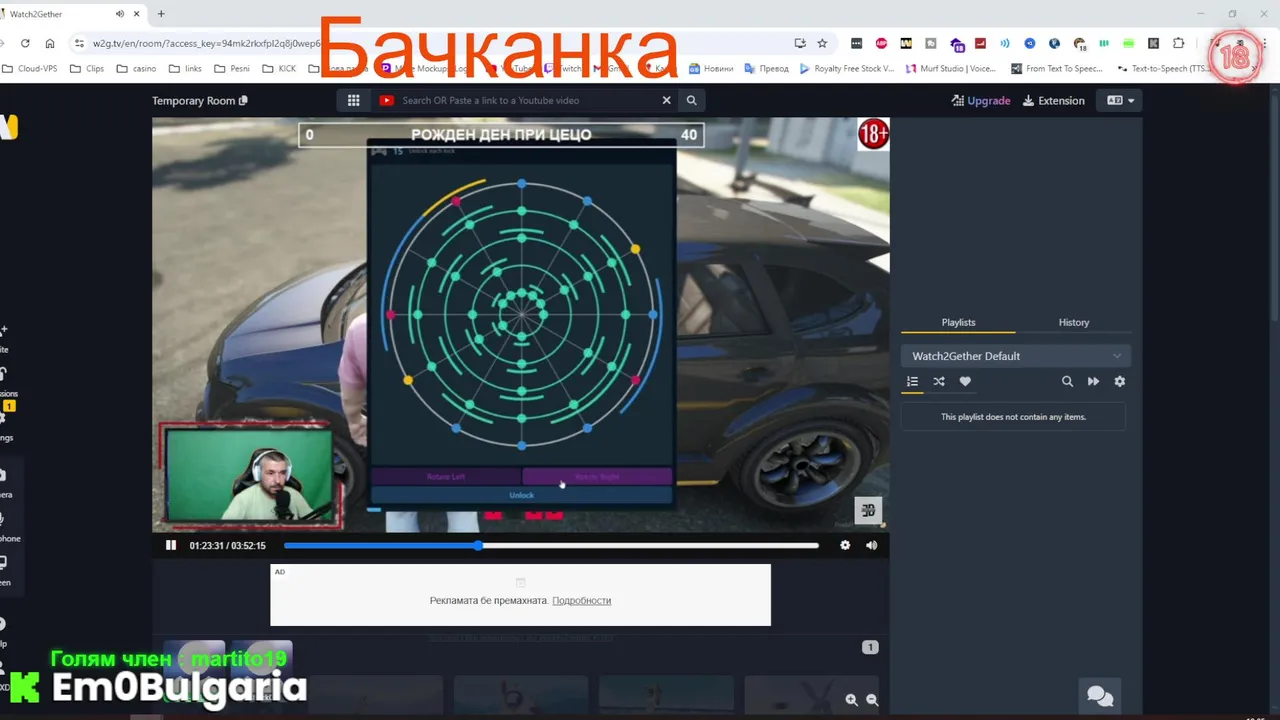Open the links bookmark folder
Image resolution: width=1280 pixels, height=720 pixels.
pyautogui.click(x=185, y=69)
